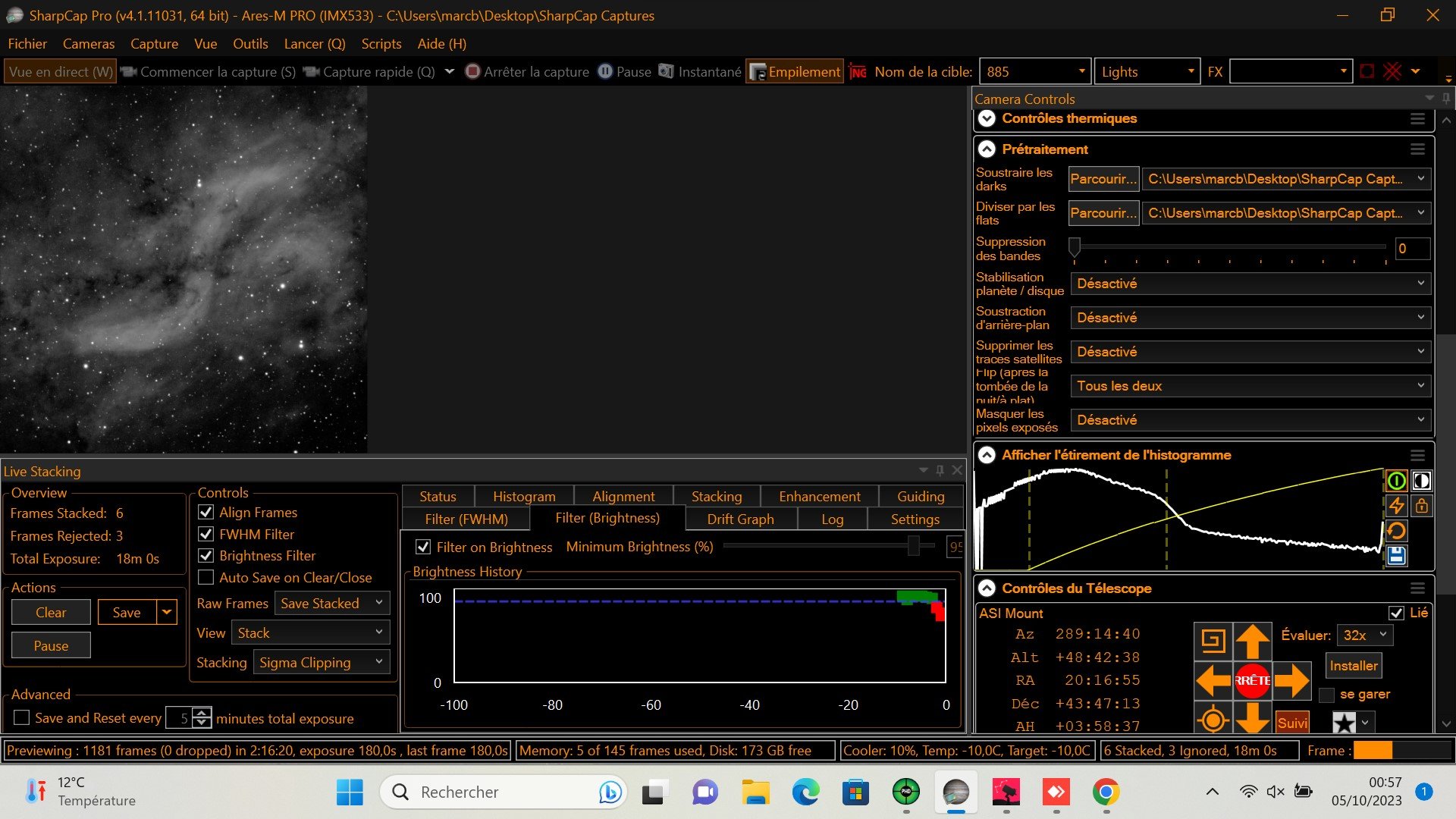Open the Soustraction d'arrière-plan dropdown
The width and height of the screenshot is (1456, 819).
coord(1250,318)
